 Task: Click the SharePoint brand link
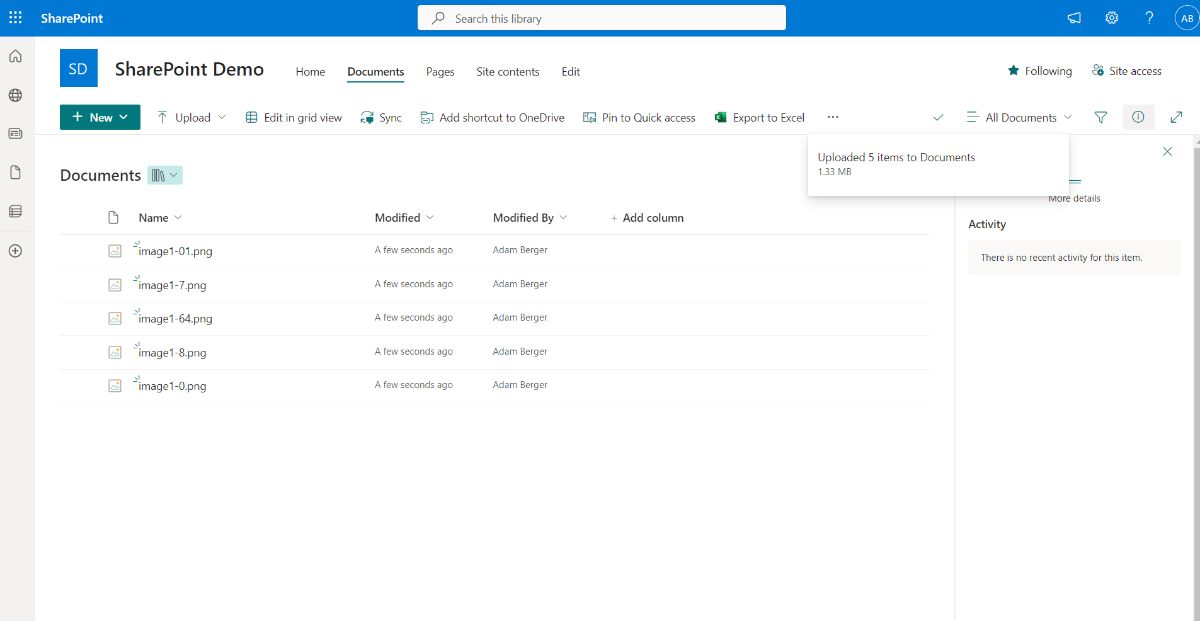click(72, 18)
